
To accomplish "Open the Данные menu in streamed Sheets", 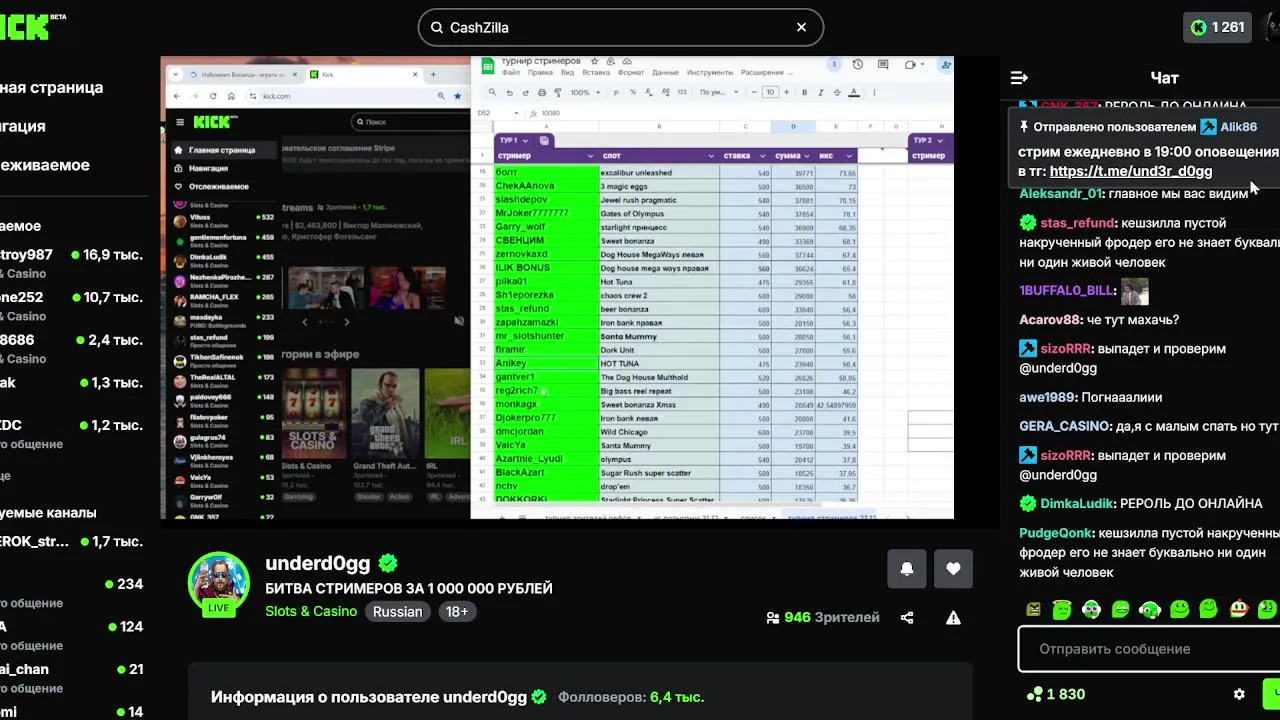I will (665, 73).
